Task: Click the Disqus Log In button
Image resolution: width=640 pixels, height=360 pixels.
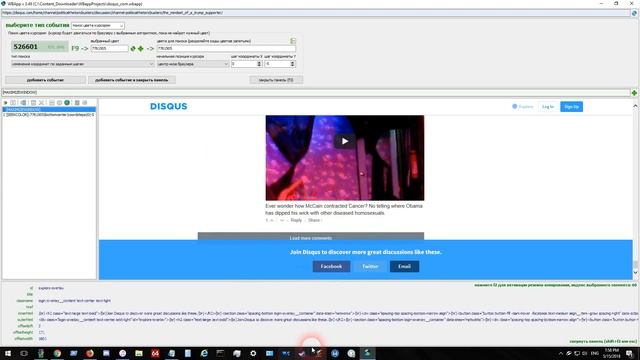Action: point(548,107)
